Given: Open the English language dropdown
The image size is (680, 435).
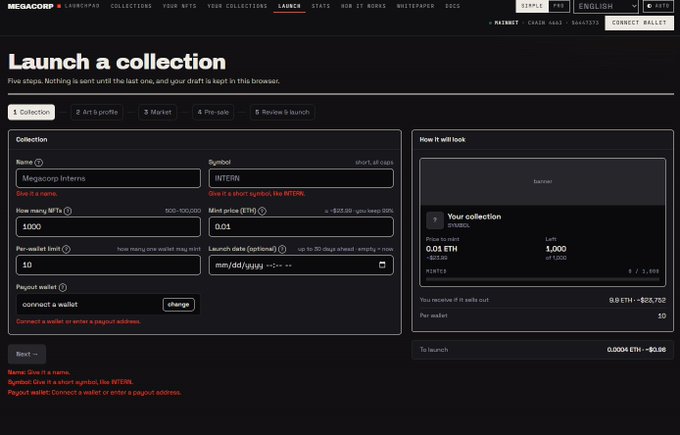Looking at the screenshot, I should click(x=606, y=7).
